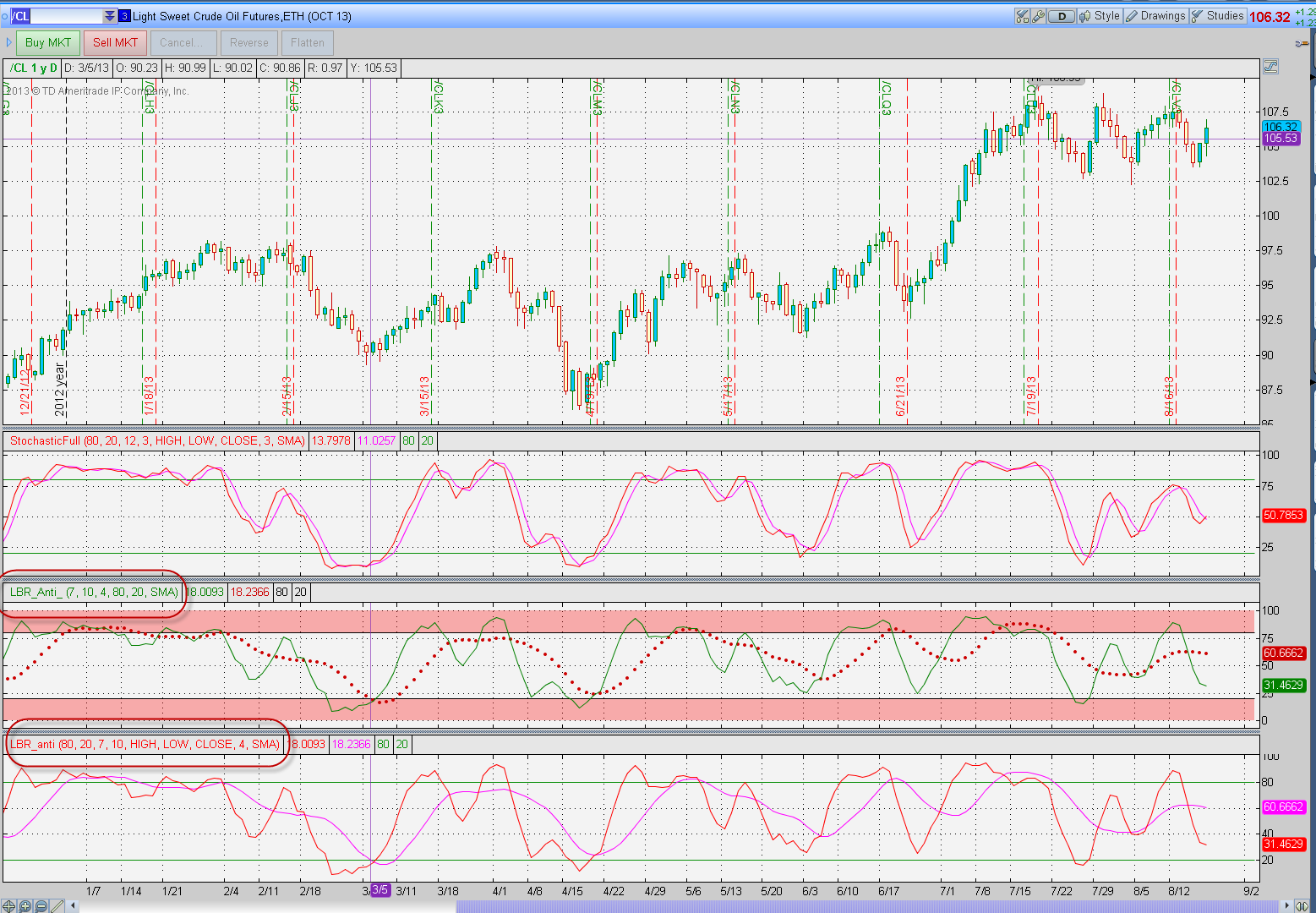Click the D timeframe button

(1062, 16)
